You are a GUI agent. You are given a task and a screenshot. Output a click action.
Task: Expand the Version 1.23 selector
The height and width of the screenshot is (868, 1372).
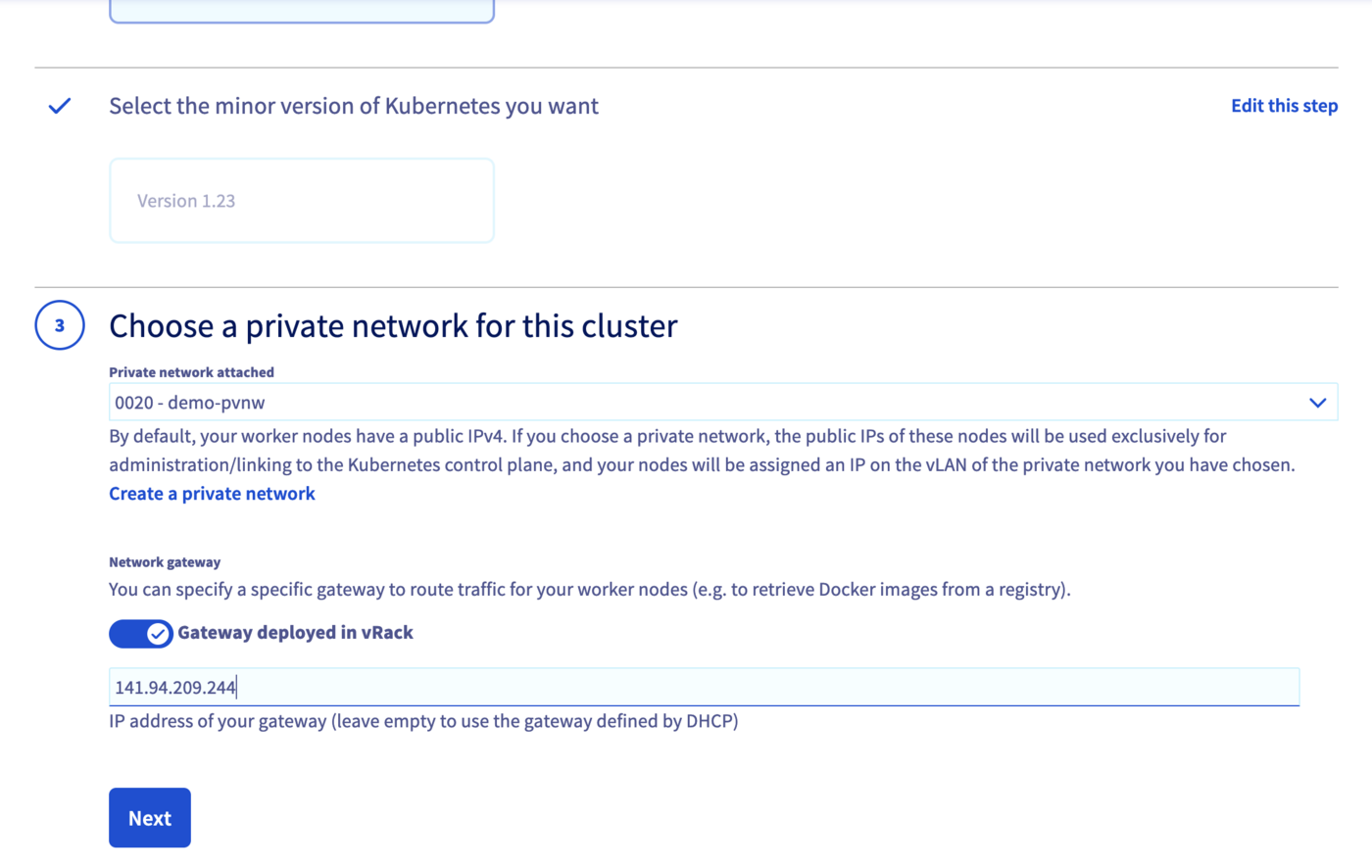click(301, 200)
